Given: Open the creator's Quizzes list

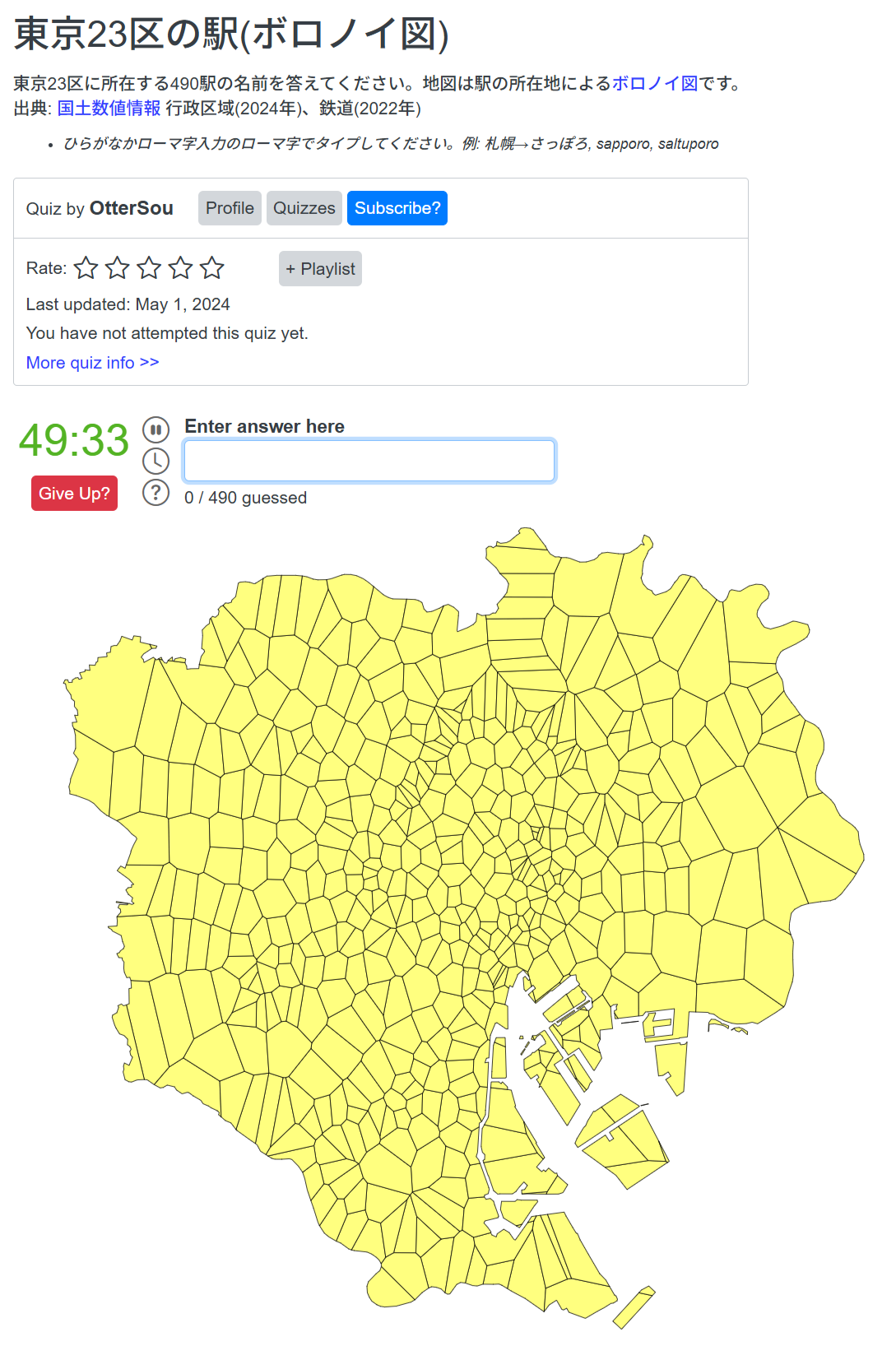Looking at the screenshot, I should pos(304,208).
